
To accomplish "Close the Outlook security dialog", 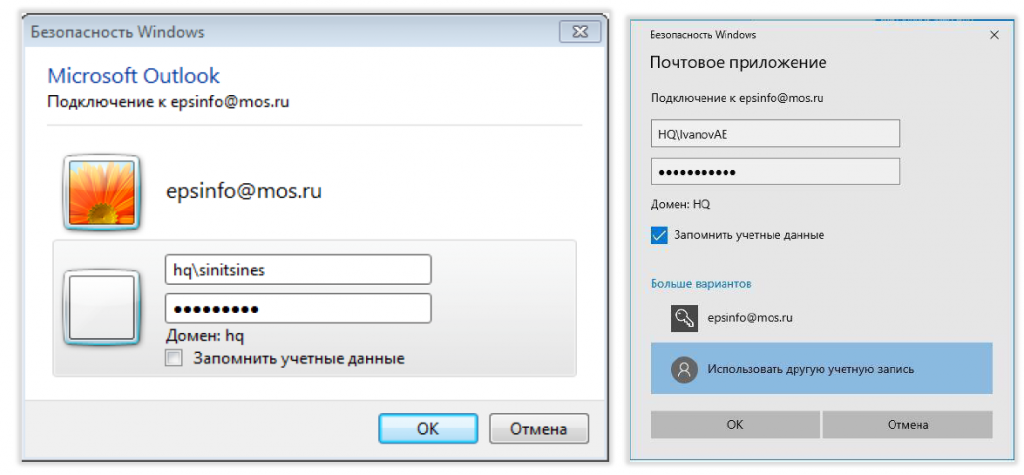I will point(580,31).
